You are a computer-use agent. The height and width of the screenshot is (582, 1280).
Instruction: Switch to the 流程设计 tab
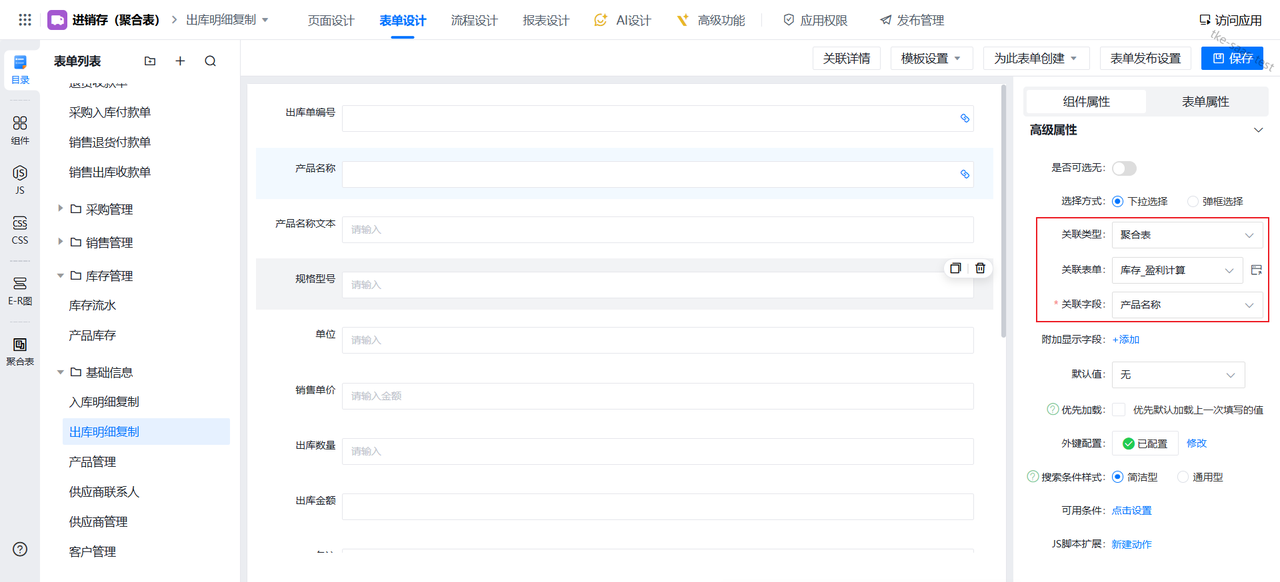tap(474, 20)
